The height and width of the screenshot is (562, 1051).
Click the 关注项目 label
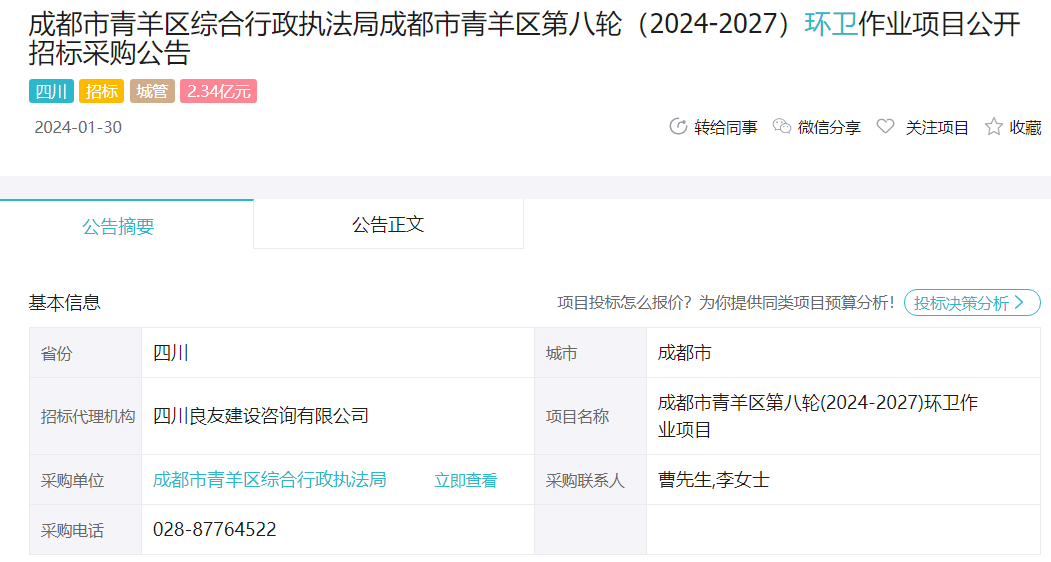pos(937,127)
